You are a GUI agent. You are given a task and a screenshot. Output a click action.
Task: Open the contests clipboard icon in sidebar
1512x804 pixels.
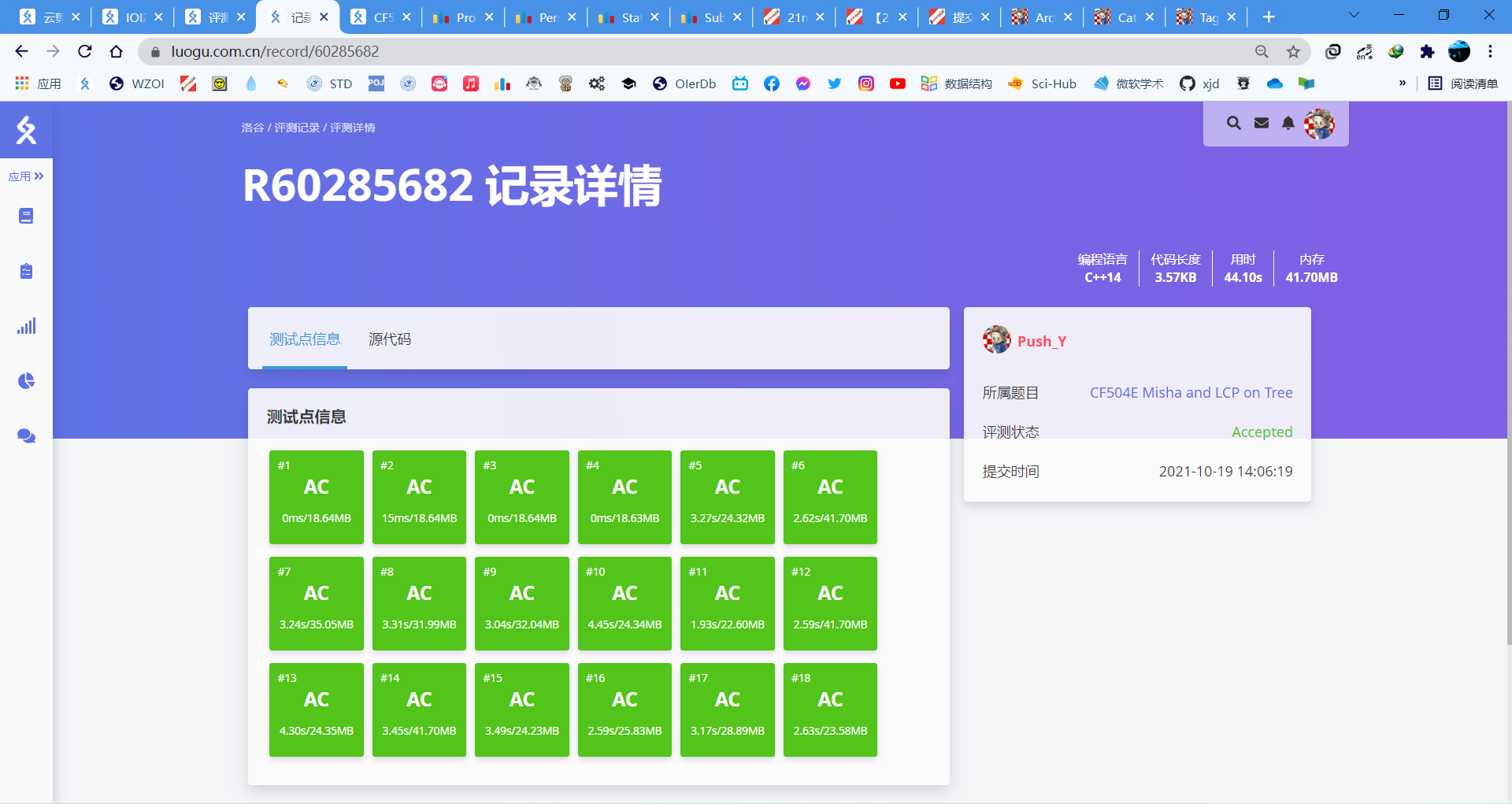coord(26,271)
